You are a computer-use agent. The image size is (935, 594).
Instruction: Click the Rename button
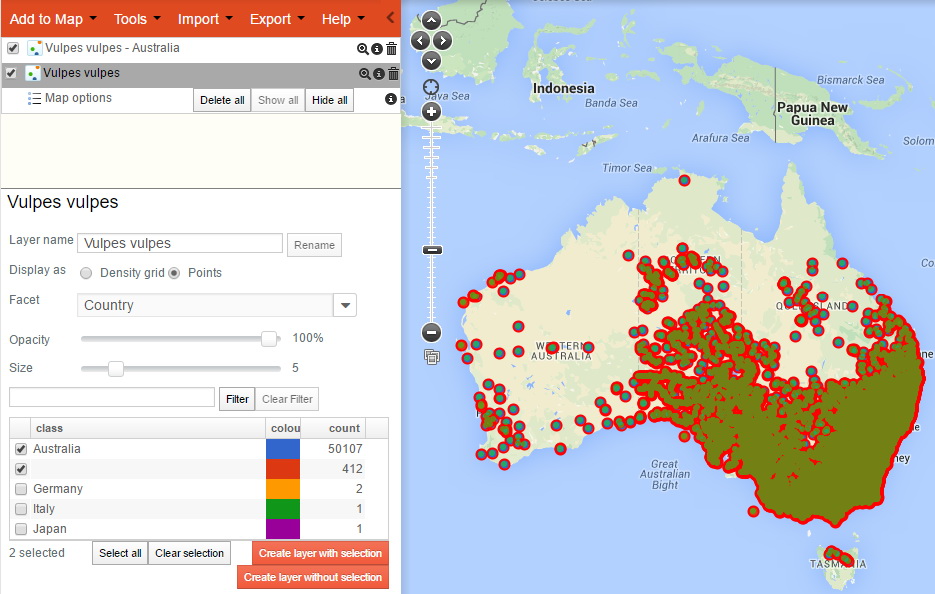coord(314,244)
